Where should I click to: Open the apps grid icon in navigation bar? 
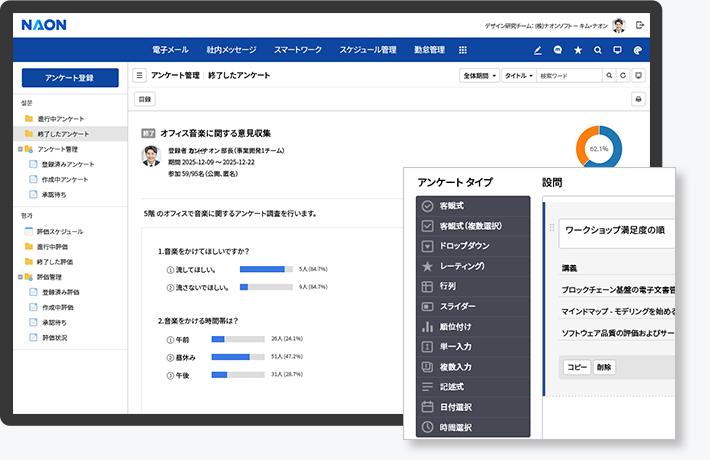pos(463,50)
